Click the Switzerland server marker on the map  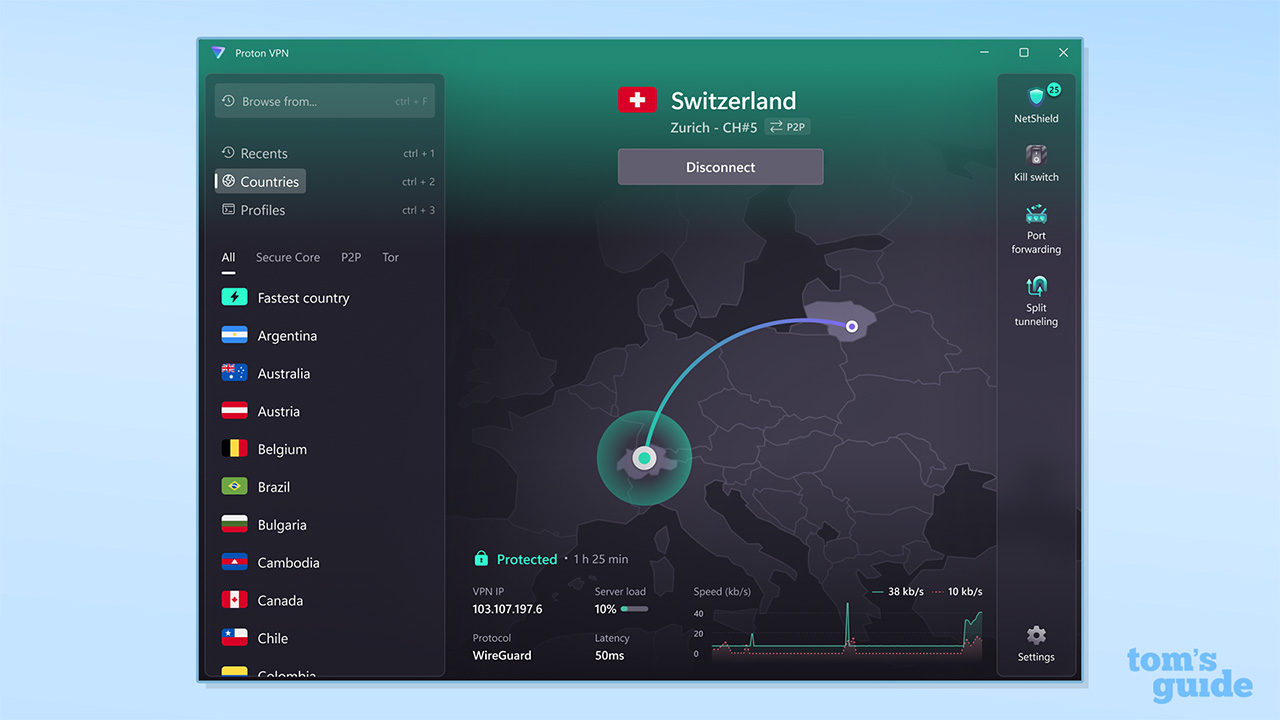tap(644, 458)
